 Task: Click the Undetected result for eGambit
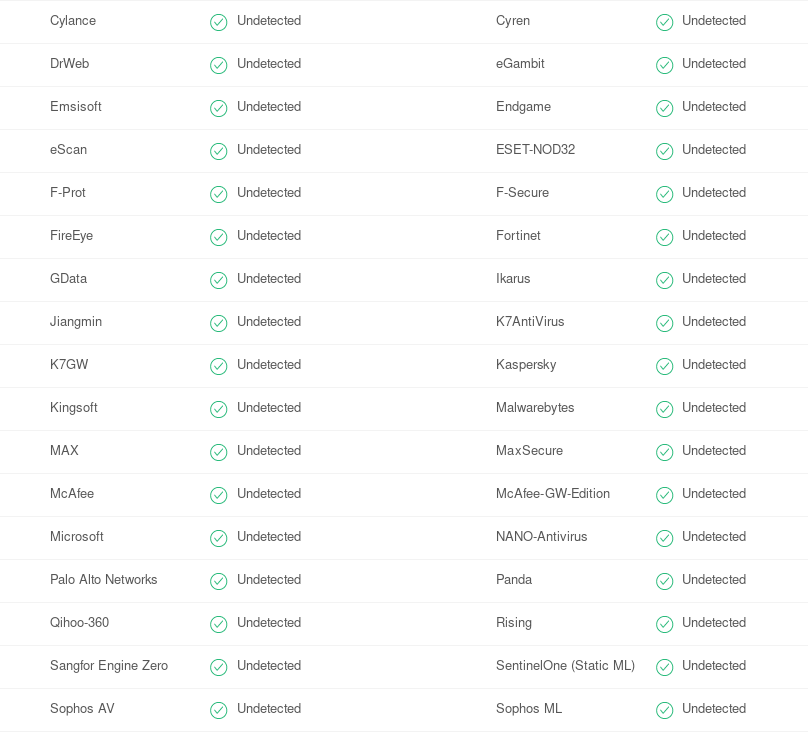click(714, 63)
